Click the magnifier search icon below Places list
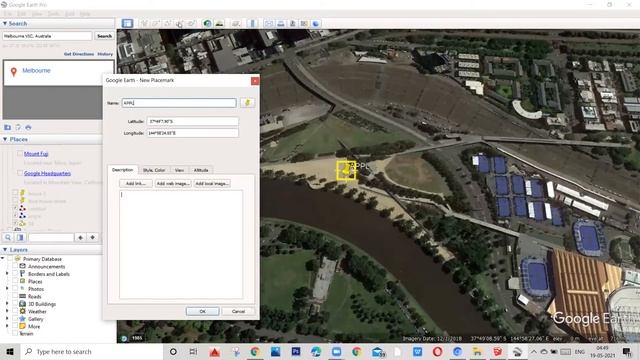 [x=8, y=237]
